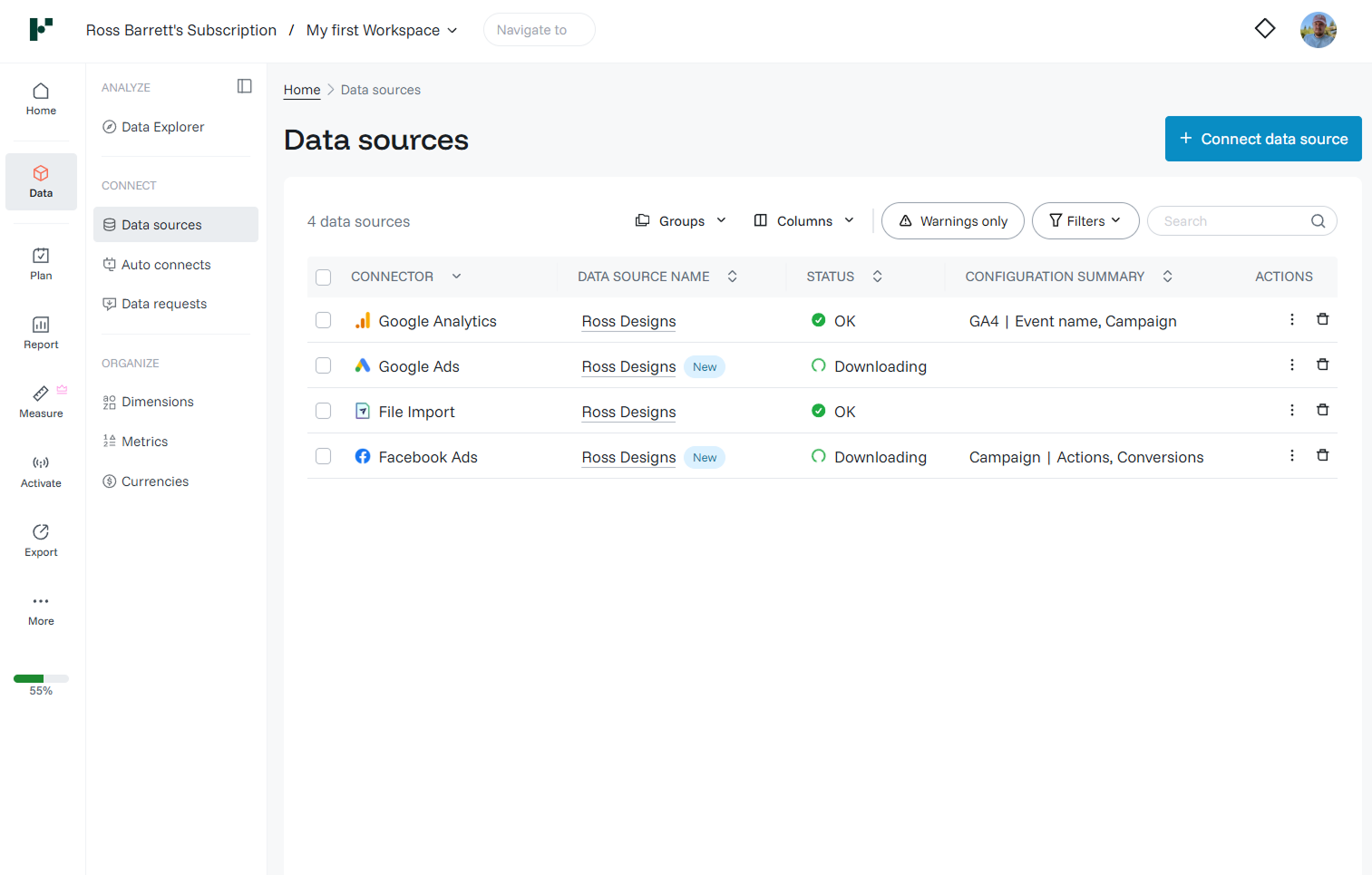
Task: Open row actions menu for Google Ads
Action: pos(1292,365)
